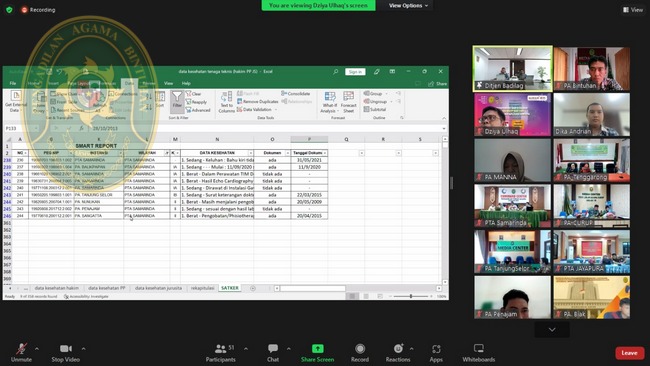Select the SATKER sheet tab

[x=230, y=288]
